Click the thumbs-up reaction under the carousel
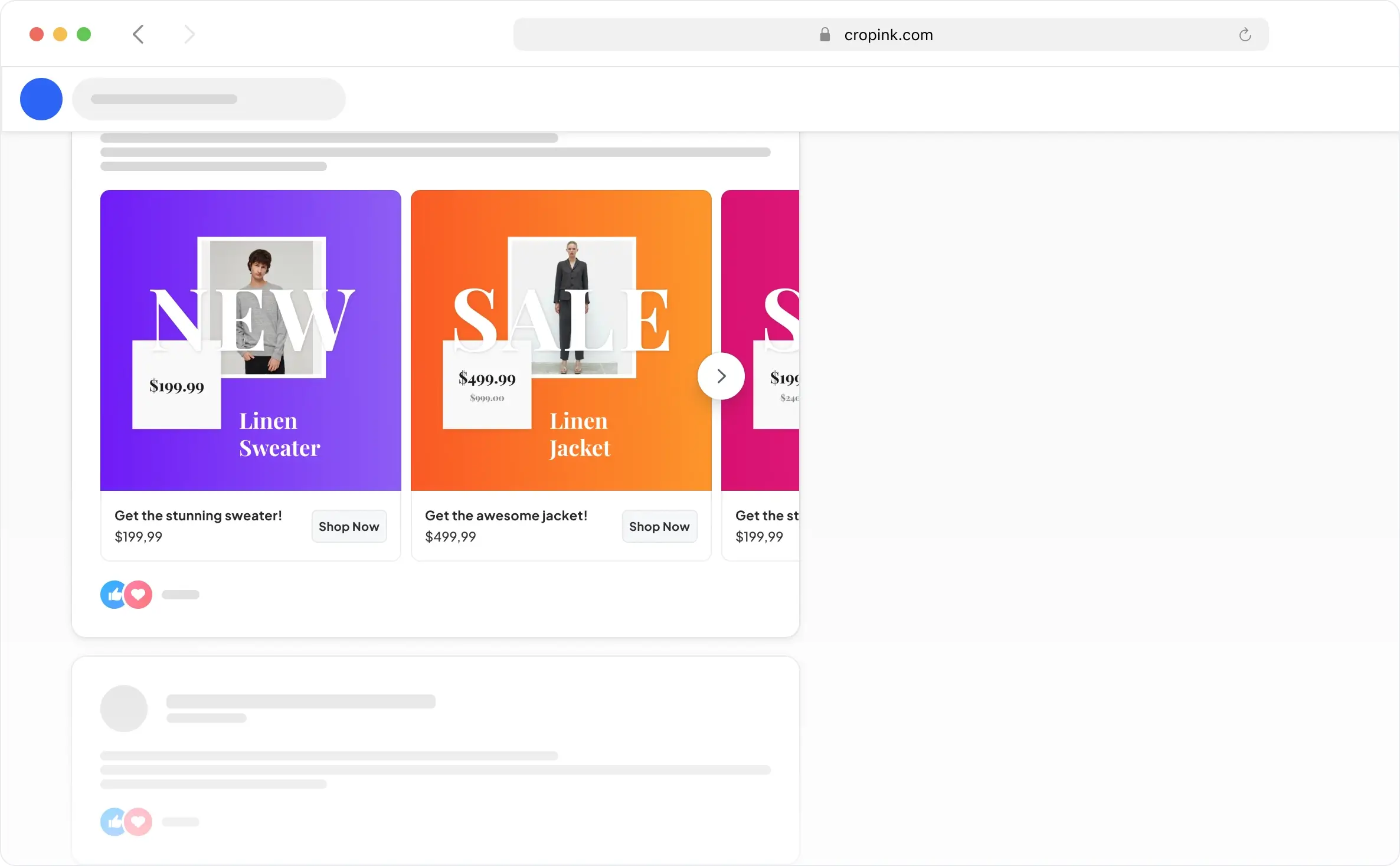Viewport: 1400px width, 866px height. pyautogui.click(x=112, y=595)
